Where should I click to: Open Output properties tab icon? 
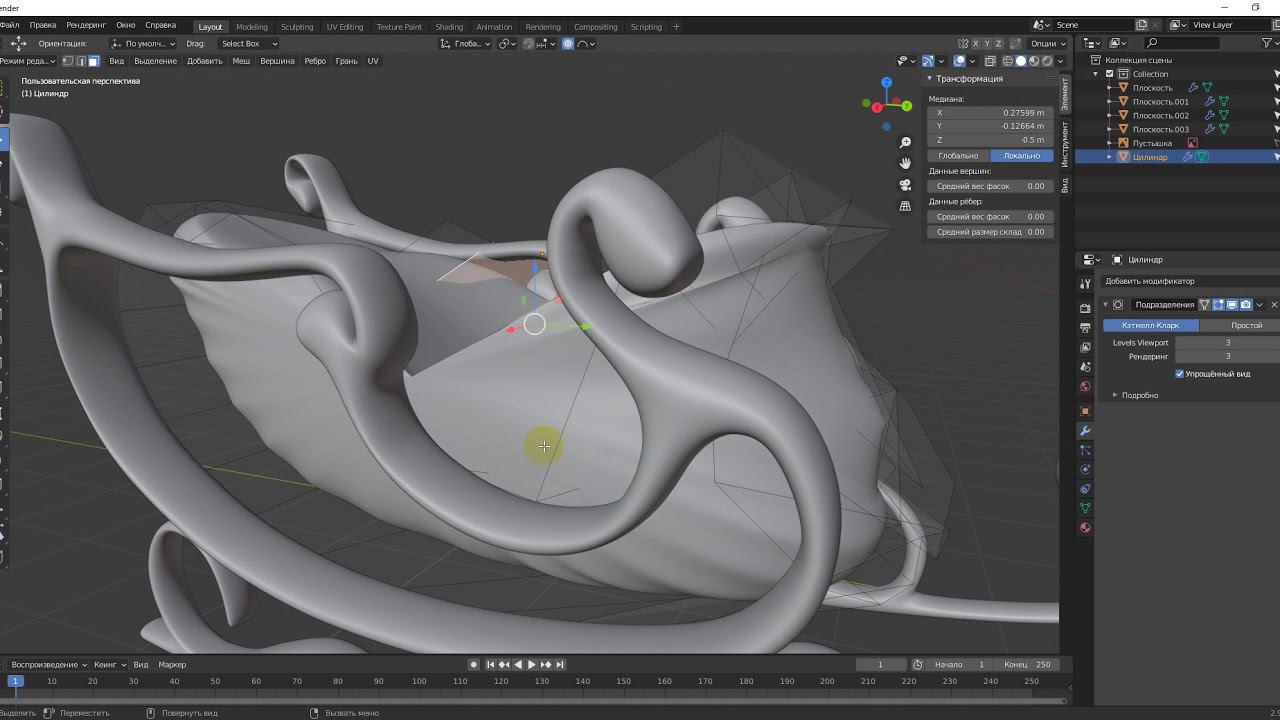(x=1085, y=328)
